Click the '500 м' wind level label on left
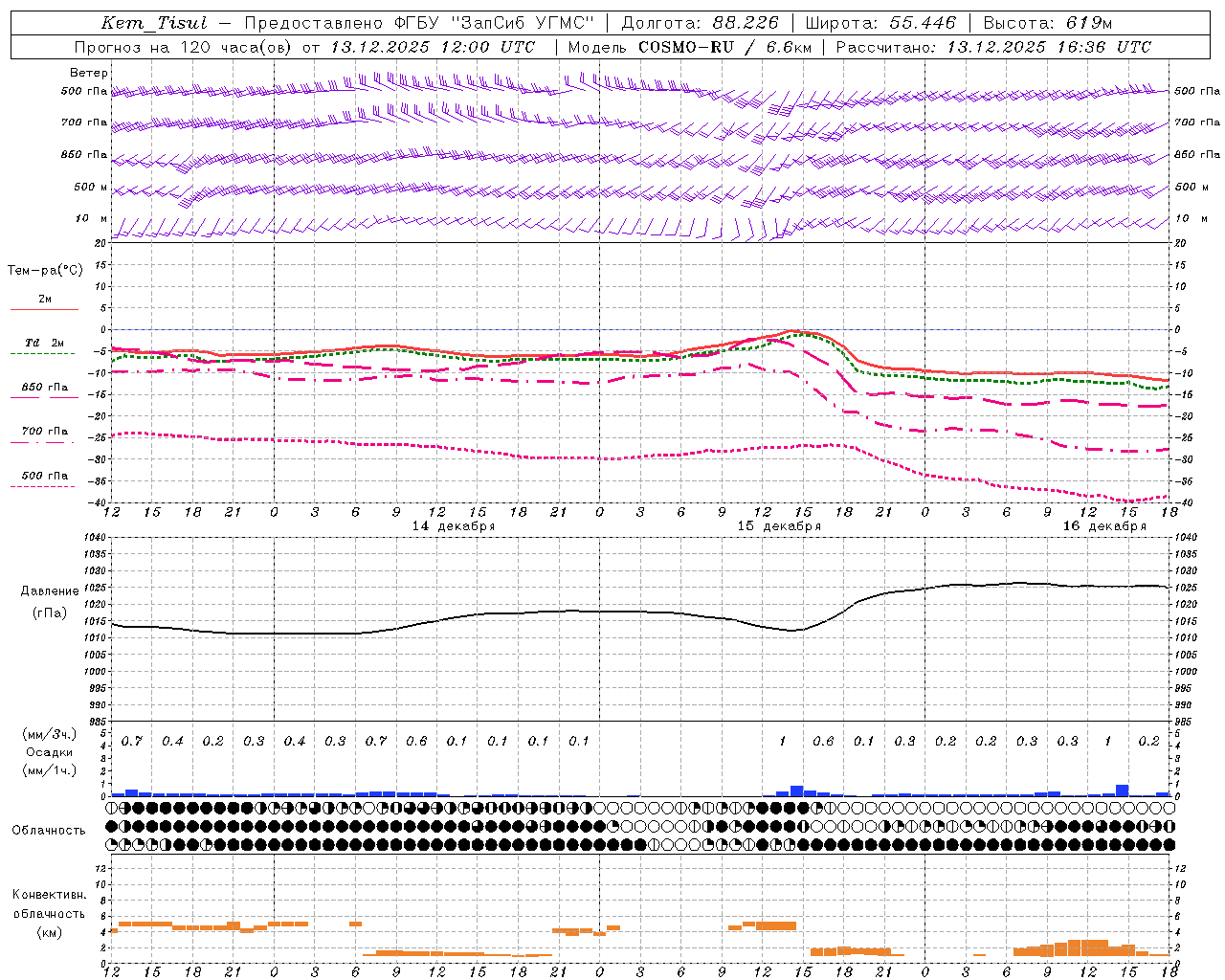 pyautogui.click(x=91, y=188)
